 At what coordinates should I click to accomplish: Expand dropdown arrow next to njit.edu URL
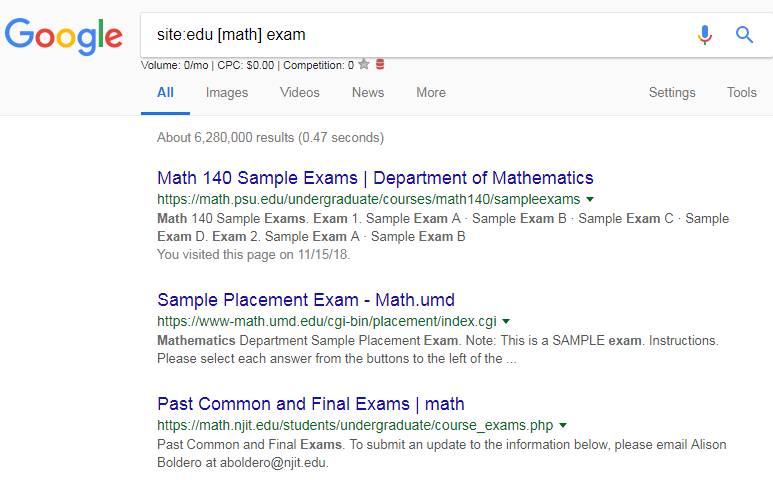coord(563,425)
